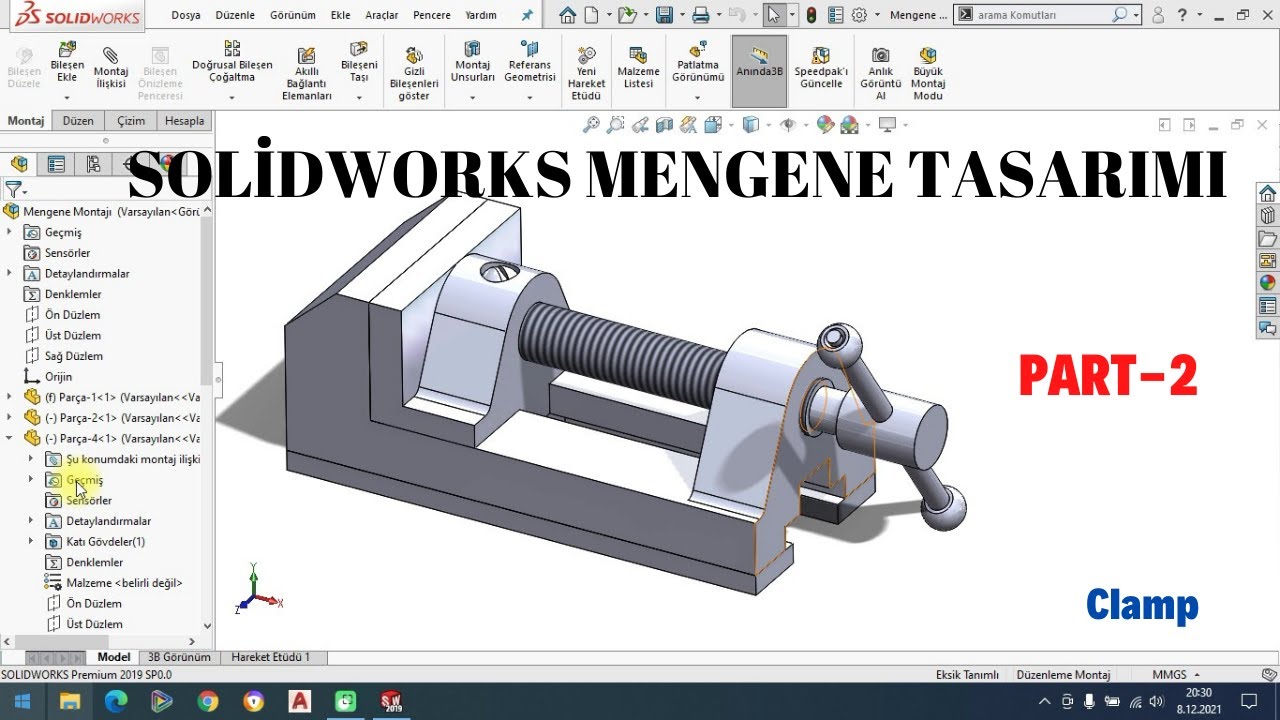Image resolution: width=1280 pixels, height=720 pixels.
Task: Click Akıllı Bağlantı Elemanları tool
Action: [x=307, y=73]
